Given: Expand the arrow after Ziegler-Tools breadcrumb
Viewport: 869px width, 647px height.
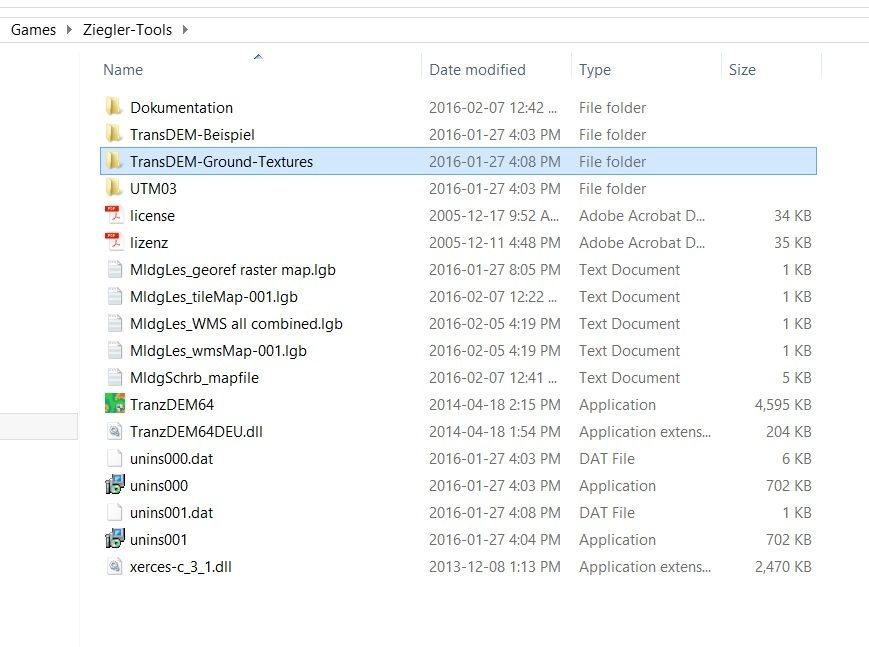Looking at the screenshot, I should tap(185, 30).
